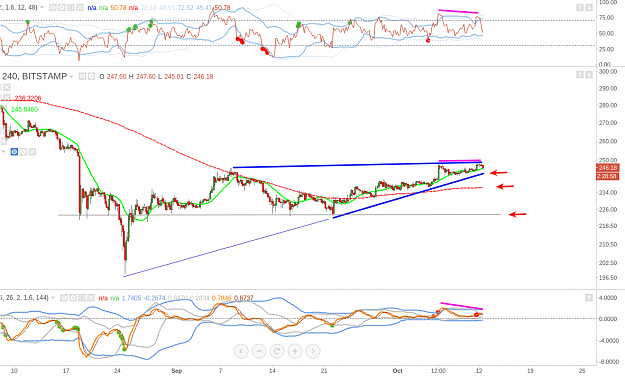Click the 12:00 label on the time axis
This screenshot has height=376, width=625.
[x=438, y=371]
